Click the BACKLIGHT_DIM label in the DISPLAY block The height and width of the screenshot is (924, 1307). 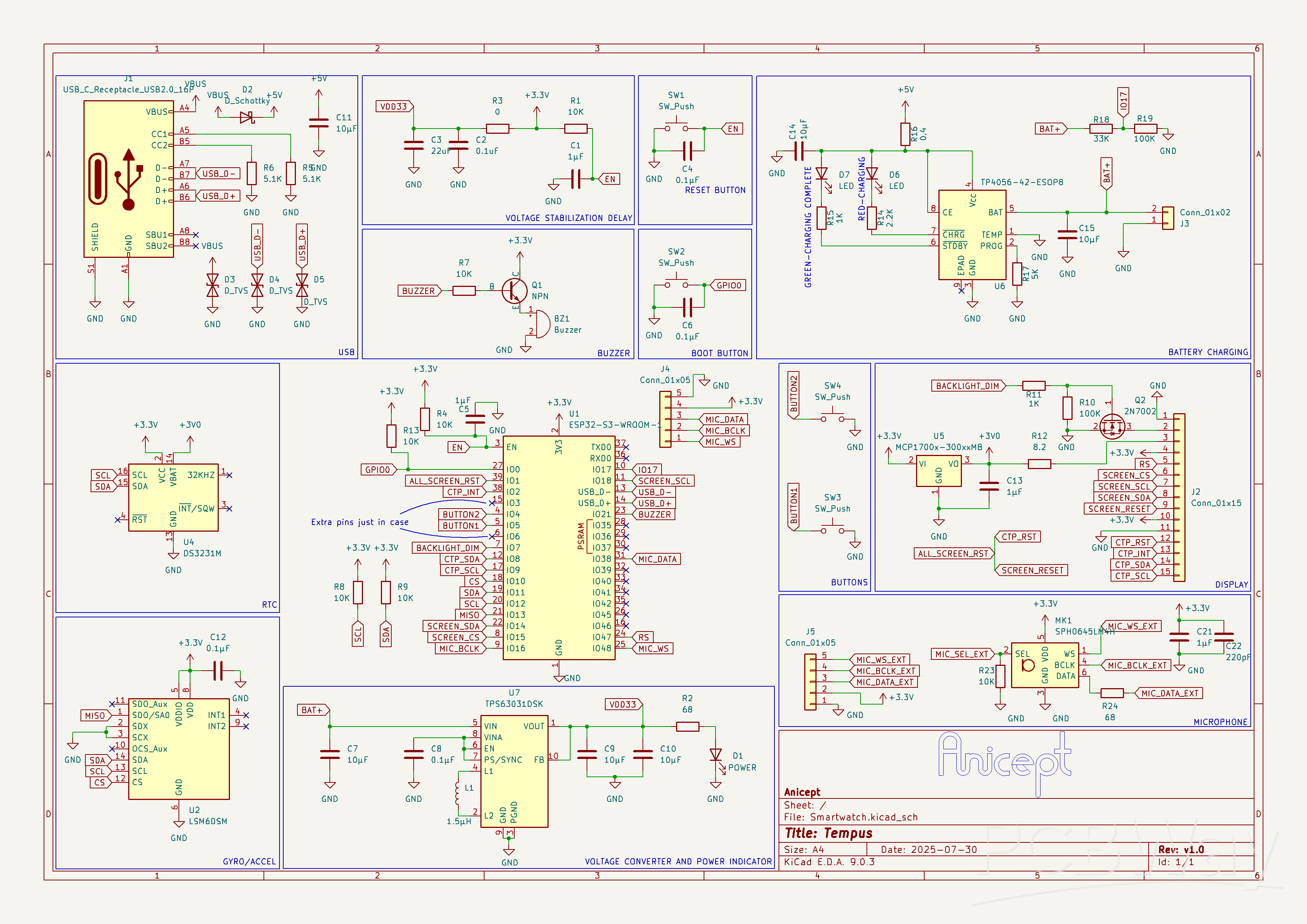coord(967,386)
